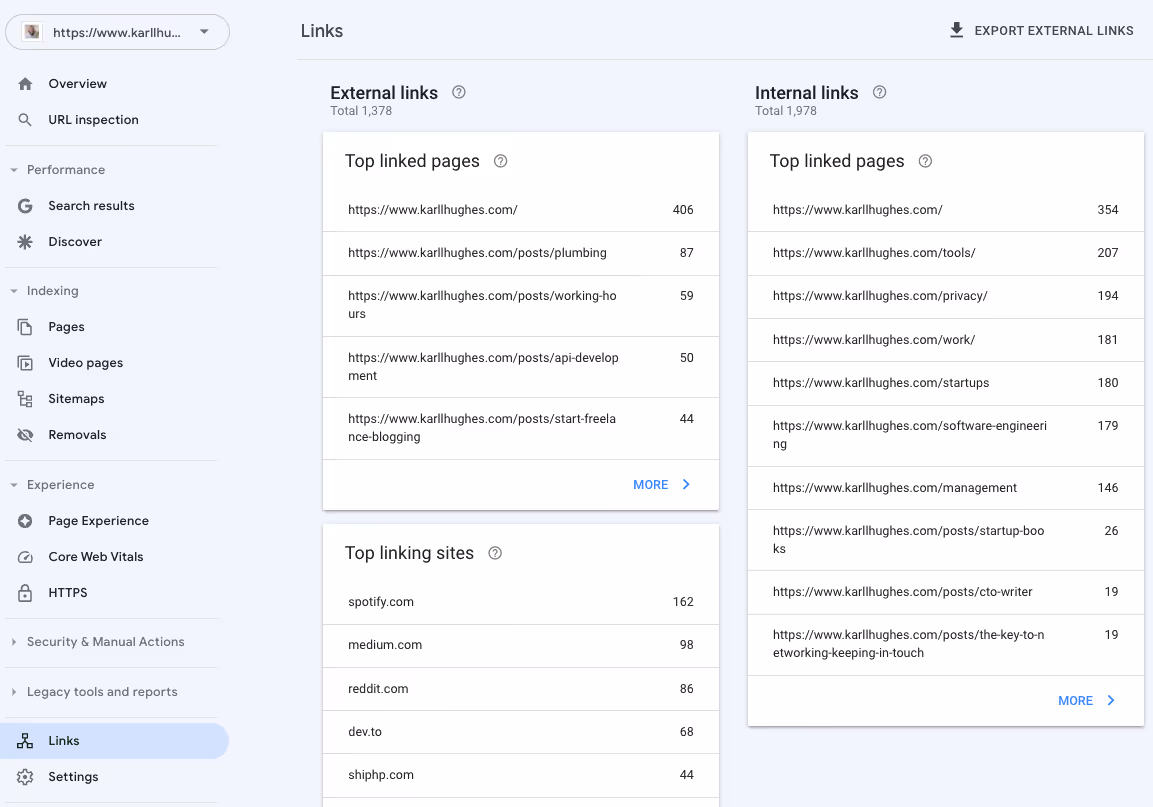Open the Sitemaps page
The width and height of the screenshot is (1153, 807).
click(x=115, y=399)
